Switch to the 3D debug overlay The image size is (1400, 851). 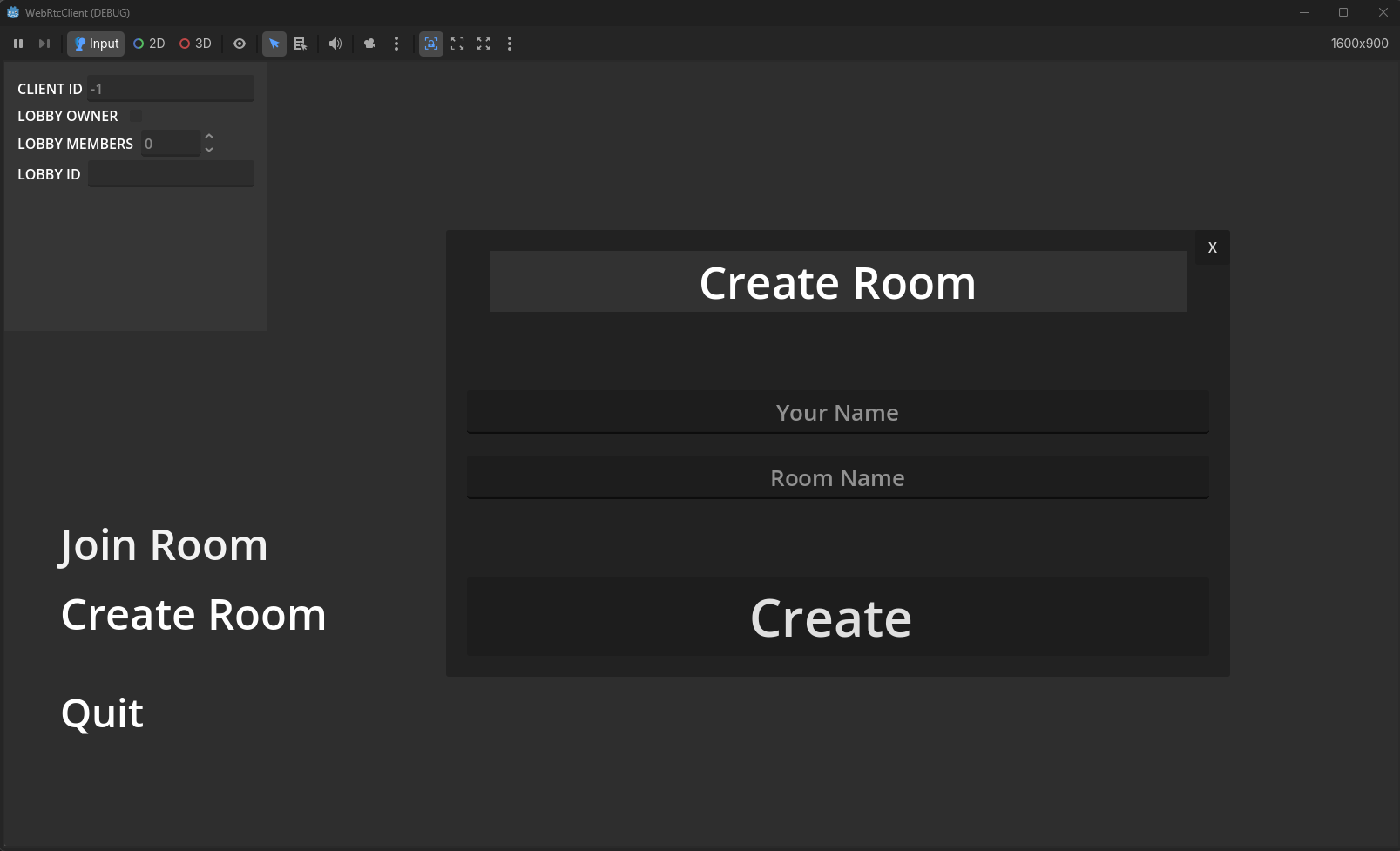click(x=195, y=44)
